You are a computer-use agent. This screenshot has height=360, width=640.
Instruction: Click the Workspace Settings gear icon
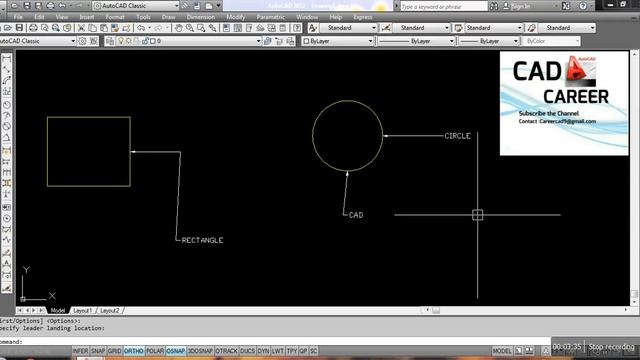(x=82, y=41)
